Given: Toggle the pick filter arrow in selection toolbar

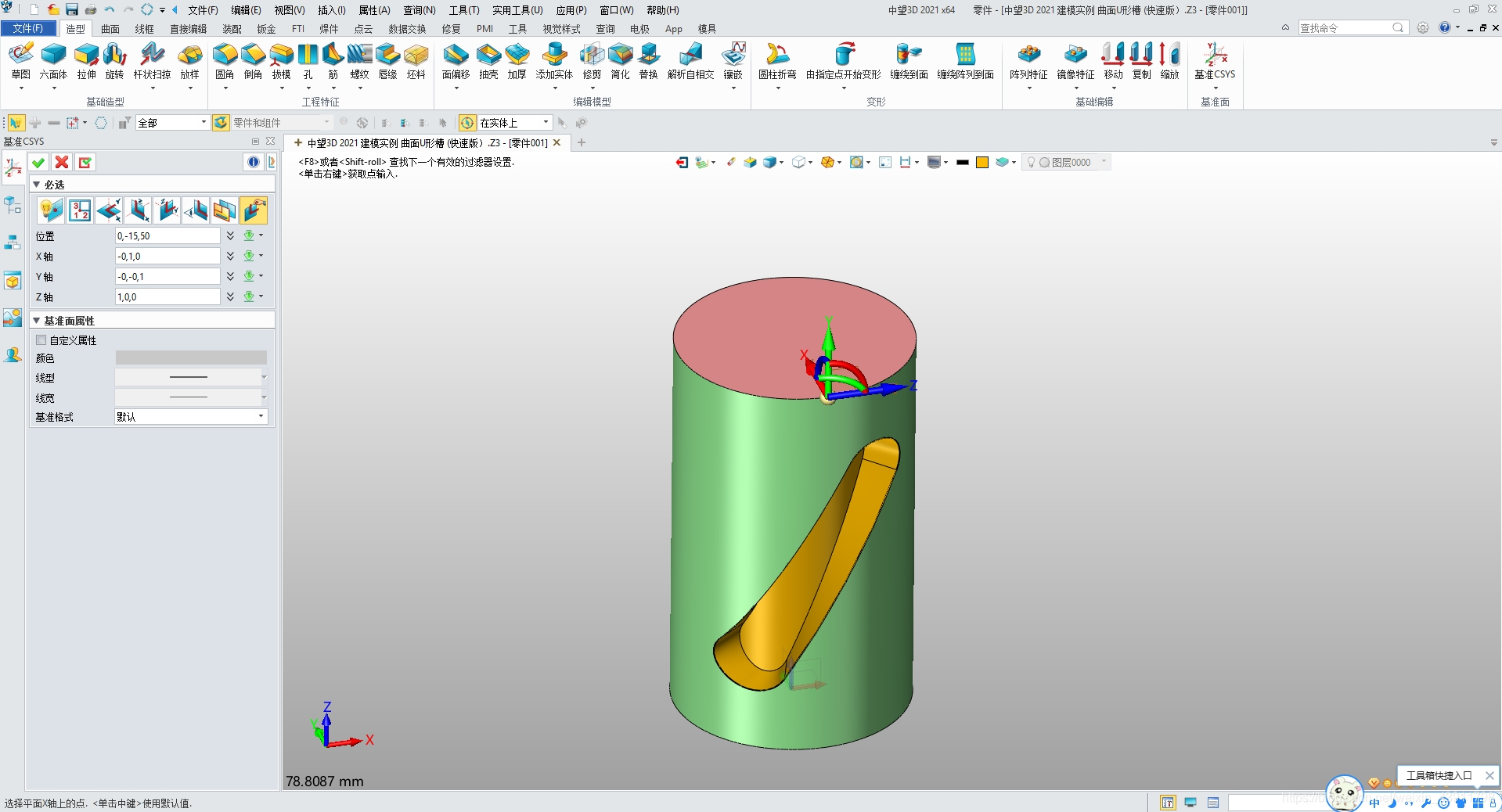Looking at the screenshot, I should point(16,123).
